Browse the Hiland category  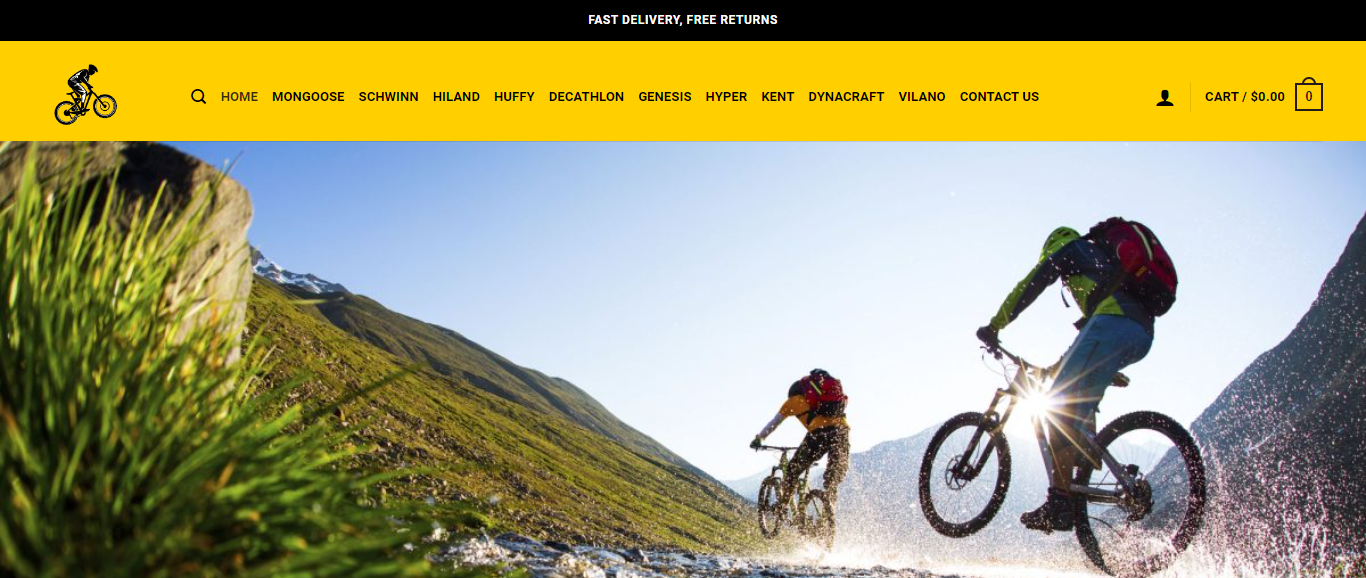(456, 97)
